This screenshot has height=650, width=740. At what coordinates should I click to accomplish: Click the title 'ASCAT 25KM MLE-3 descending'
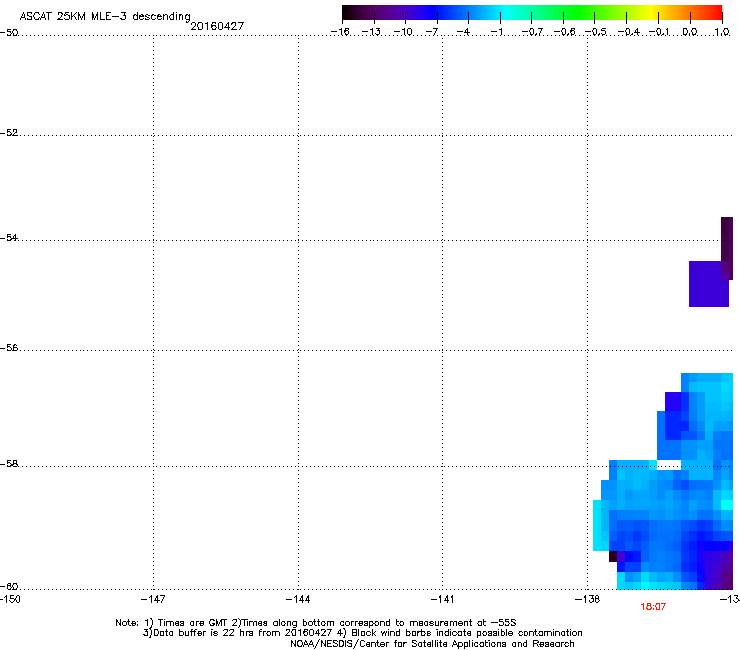click(x=105, y=17)
